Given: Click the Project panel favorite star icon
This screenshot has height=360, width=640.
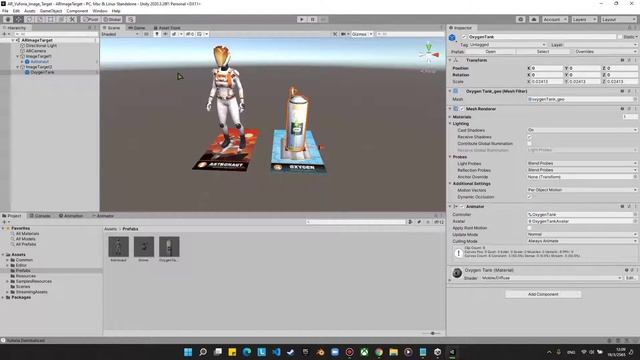Looking at the screenshot, I should (428, 222).
